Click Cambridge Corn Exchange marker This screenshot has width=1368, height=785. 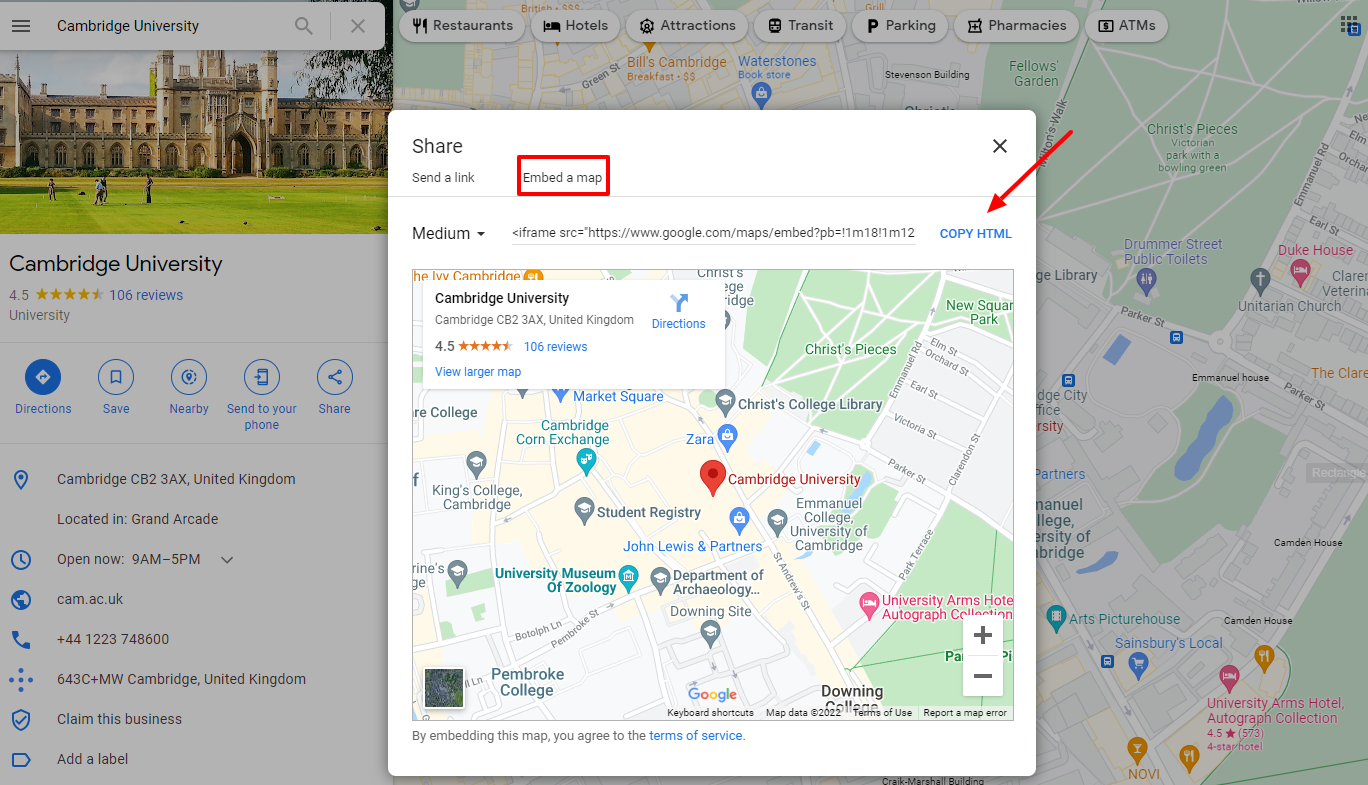587,461
